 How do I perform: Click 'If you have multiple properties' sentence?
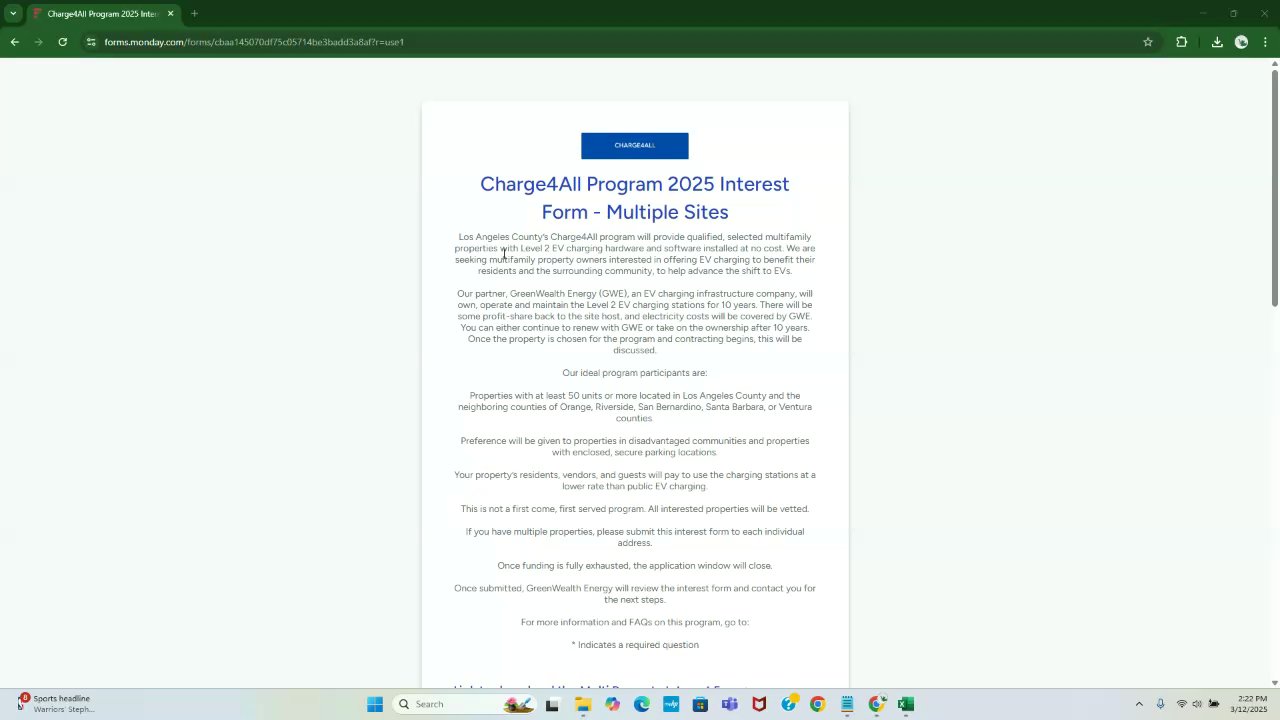pos(634,537)
